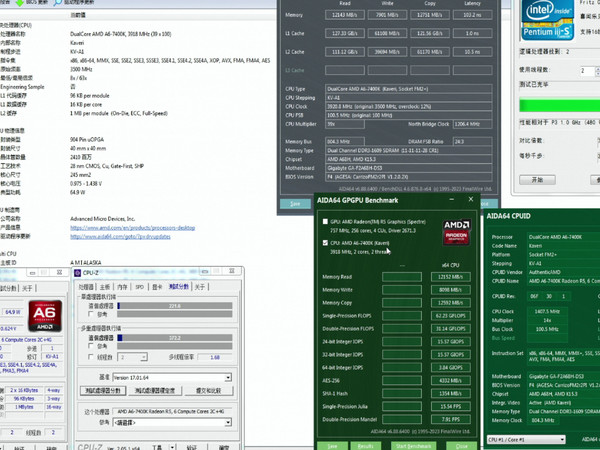
Task: Click the bench CPU score button in CPU-Z
Action: [x=103, y=391]
